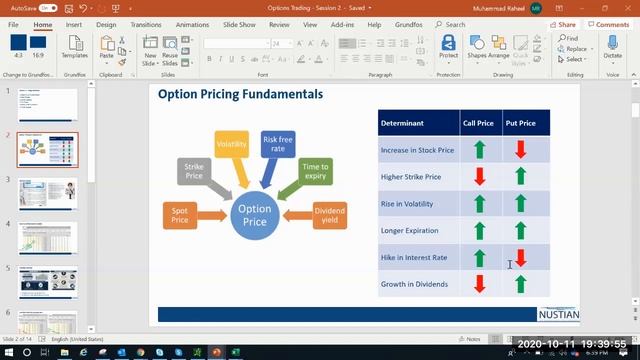Screen dimensions: 640x360
Task: Open the Select dropdown
Action: (572, 59)
